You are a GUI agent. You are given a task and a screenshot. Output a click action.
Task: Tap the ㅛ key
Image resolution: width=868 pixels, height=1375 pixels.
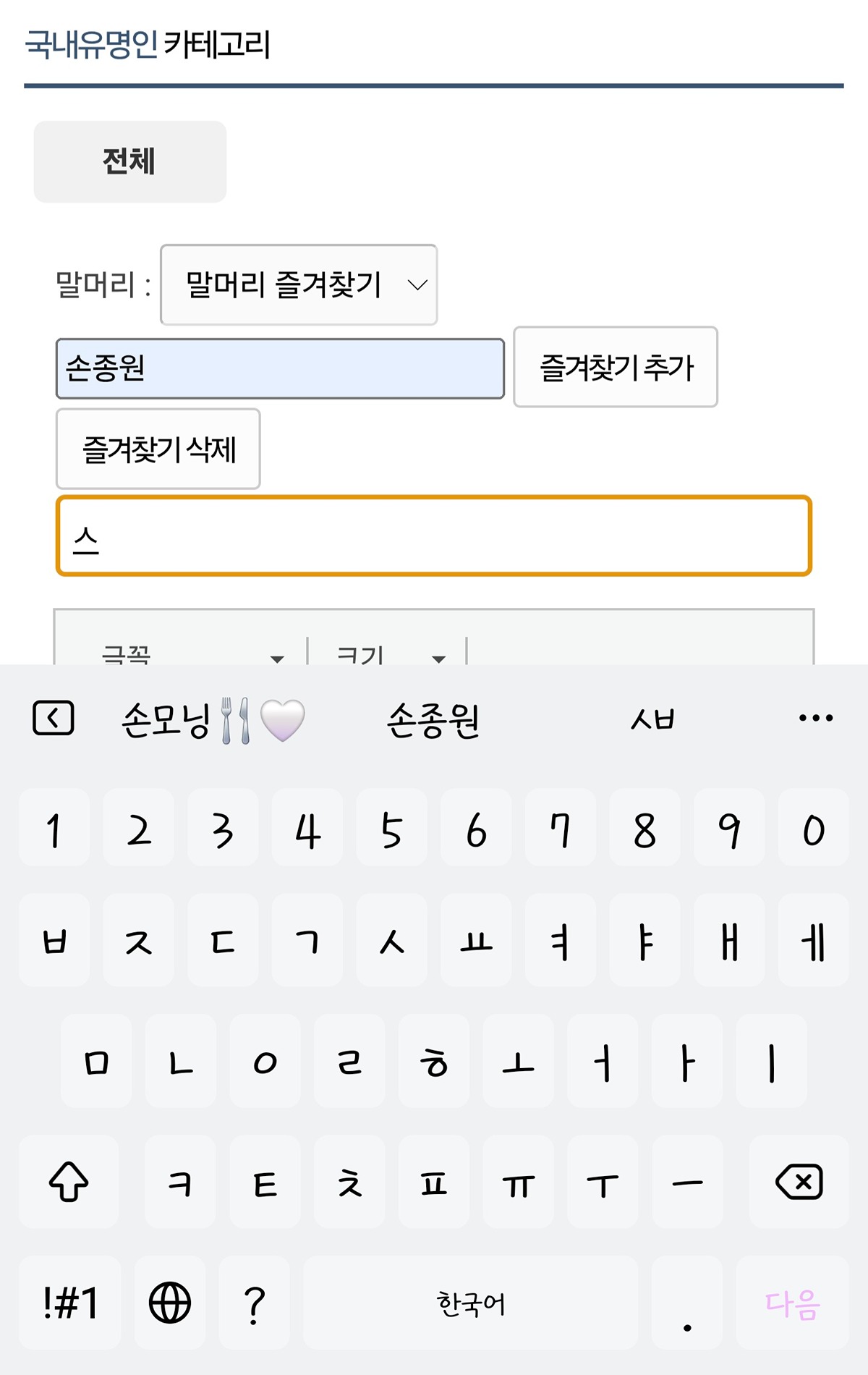click(x=476, y=939)
